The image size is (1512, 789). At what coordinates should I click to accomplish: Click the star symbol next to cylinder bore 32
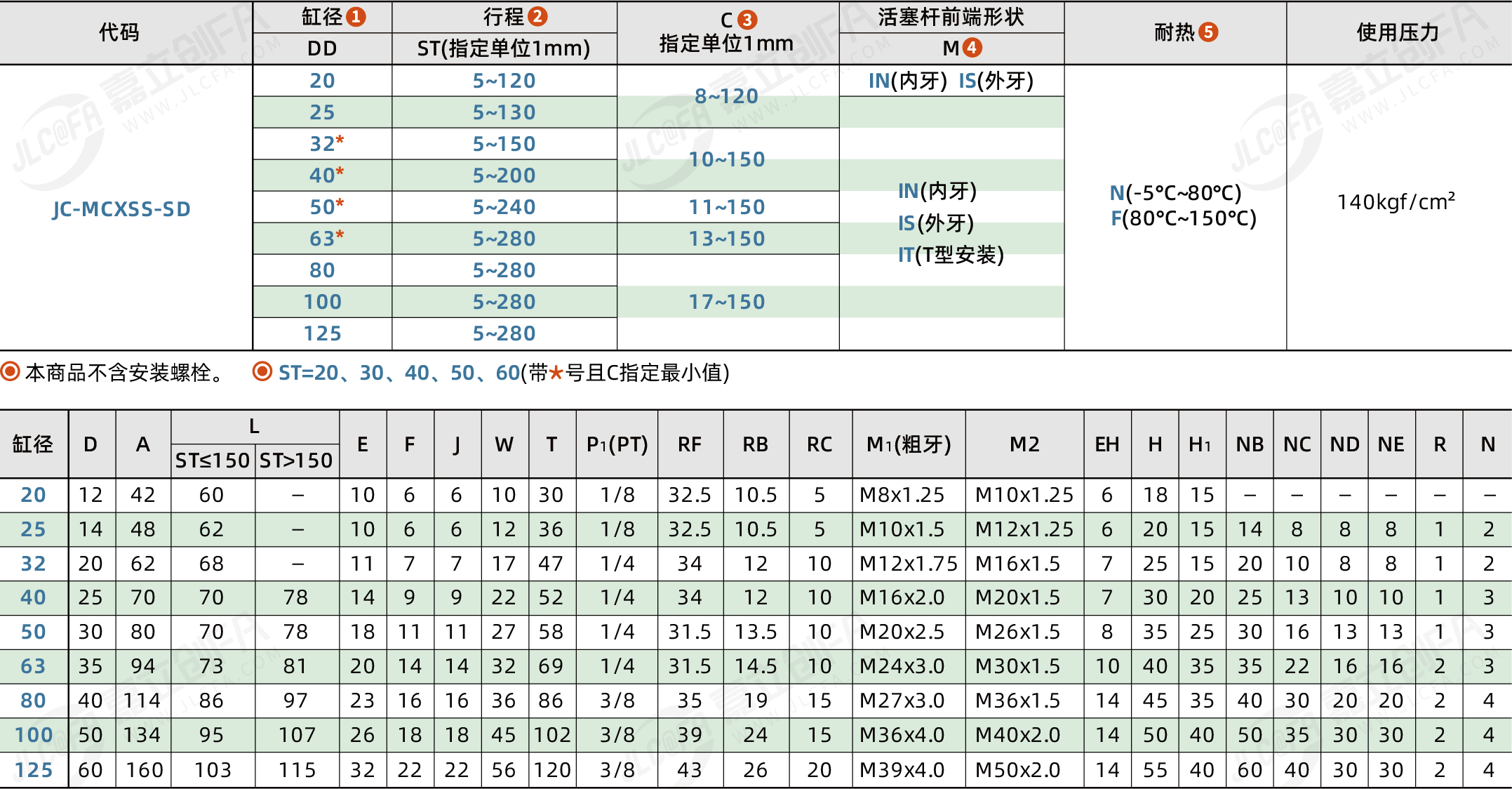[340, 139]
